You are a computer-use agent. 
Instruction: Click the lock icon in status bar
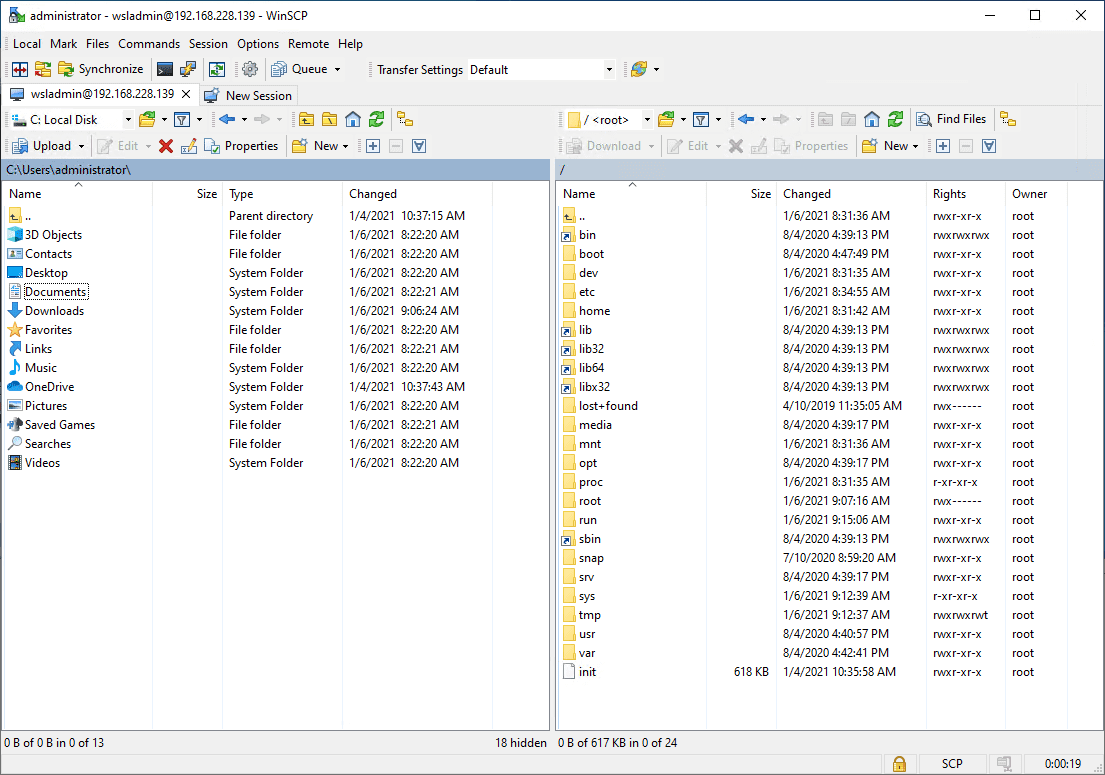click(899, 764)
